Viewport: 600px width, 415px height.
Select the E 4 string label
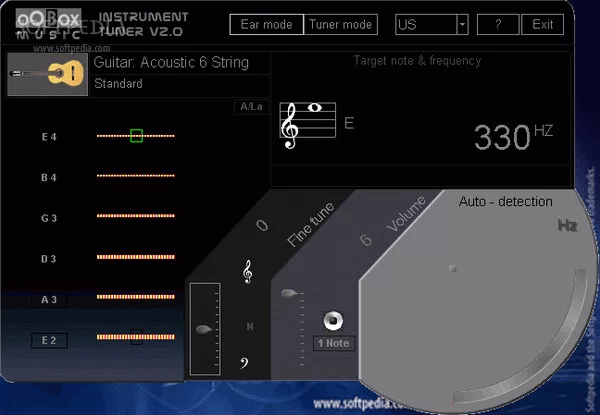click(x=49, y=137)
